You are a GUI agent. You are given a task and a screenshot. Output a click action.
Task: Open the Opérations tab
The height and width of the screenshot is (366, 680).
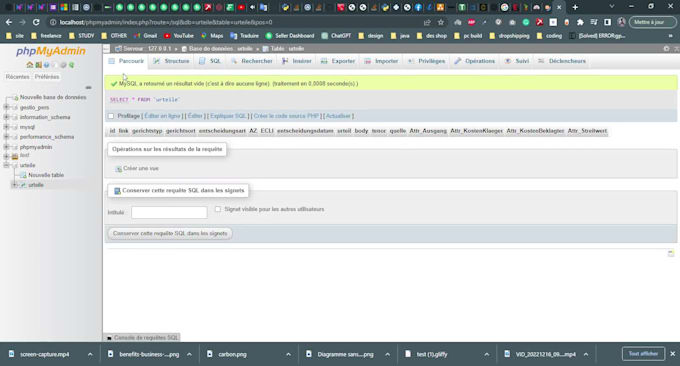click(475, 61)
